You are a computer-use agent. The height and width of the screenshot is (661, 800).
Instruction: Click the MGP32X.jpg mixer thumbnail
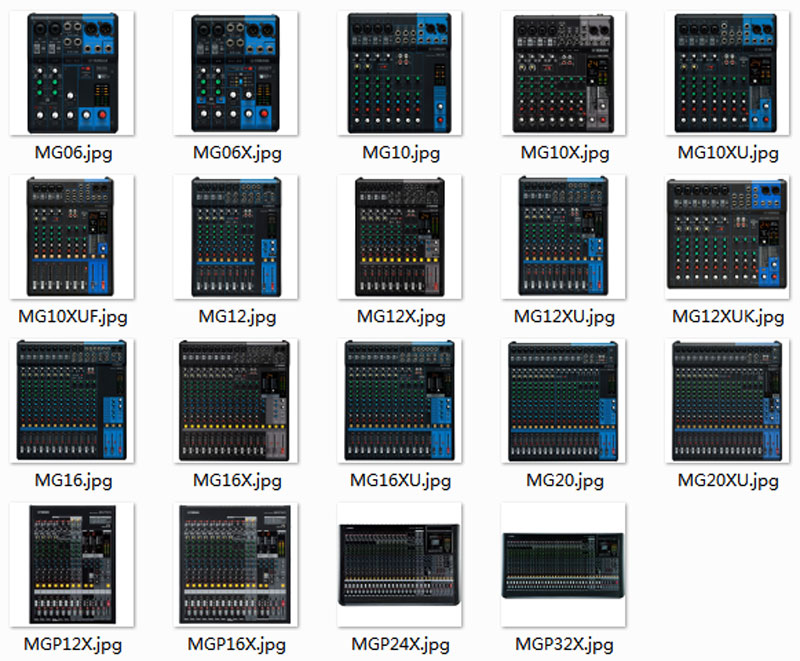pos(564,565)
